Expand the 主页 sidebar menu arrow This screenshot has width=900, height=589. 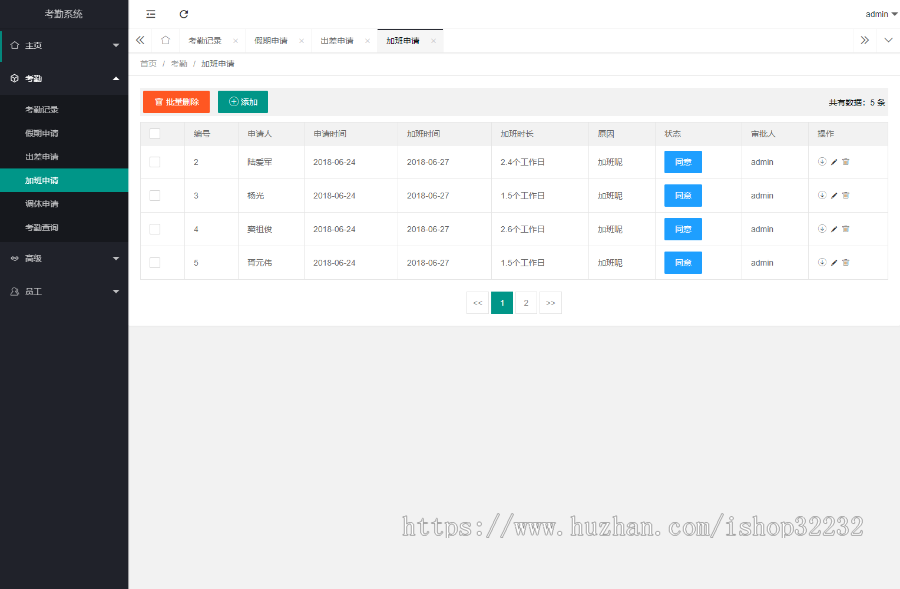(x=116, y=45)
